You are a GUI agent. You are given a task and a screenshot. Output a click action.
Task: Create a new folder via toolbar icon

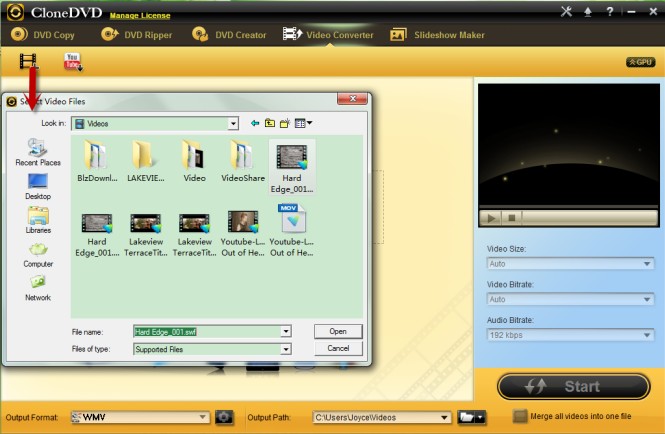click(285, 123)
